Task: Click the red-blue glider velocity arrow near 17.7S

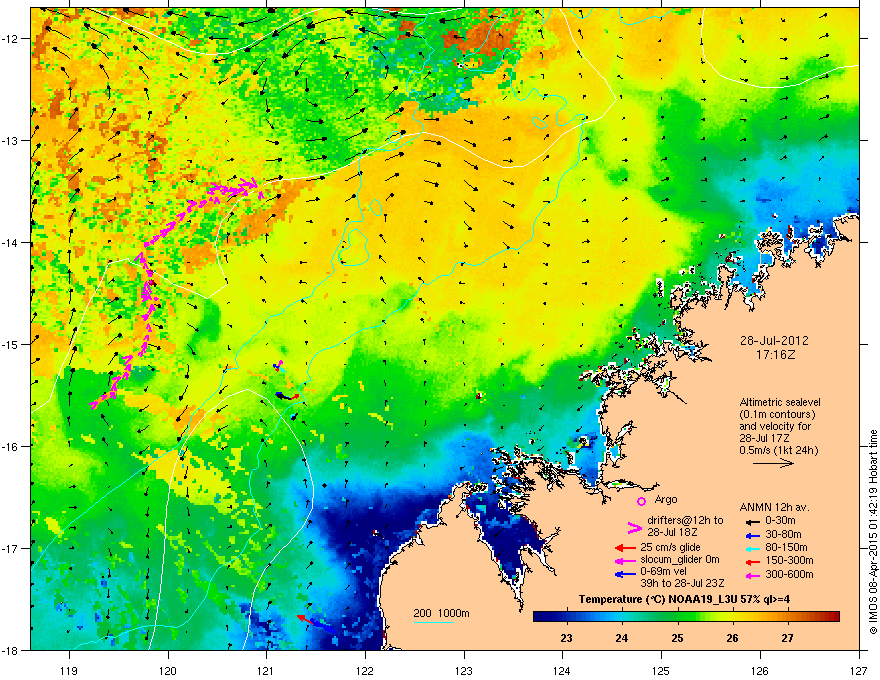Action: pos(316,623)
